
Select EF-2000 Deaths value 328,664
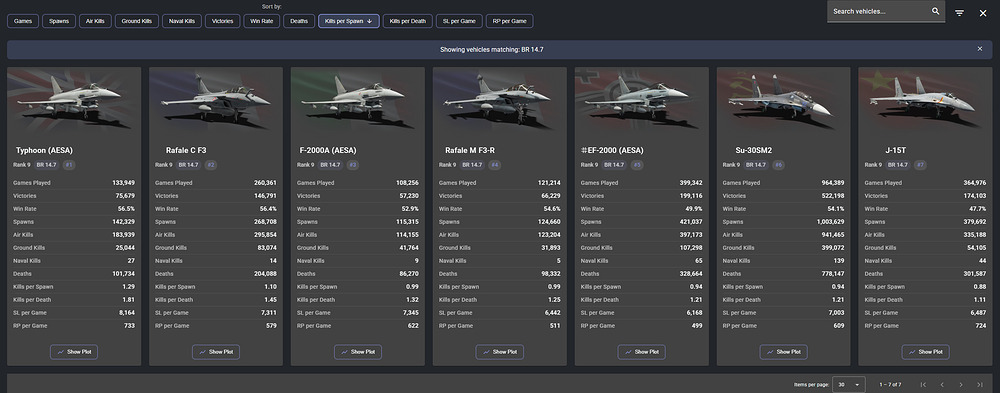tap(691, 274)
